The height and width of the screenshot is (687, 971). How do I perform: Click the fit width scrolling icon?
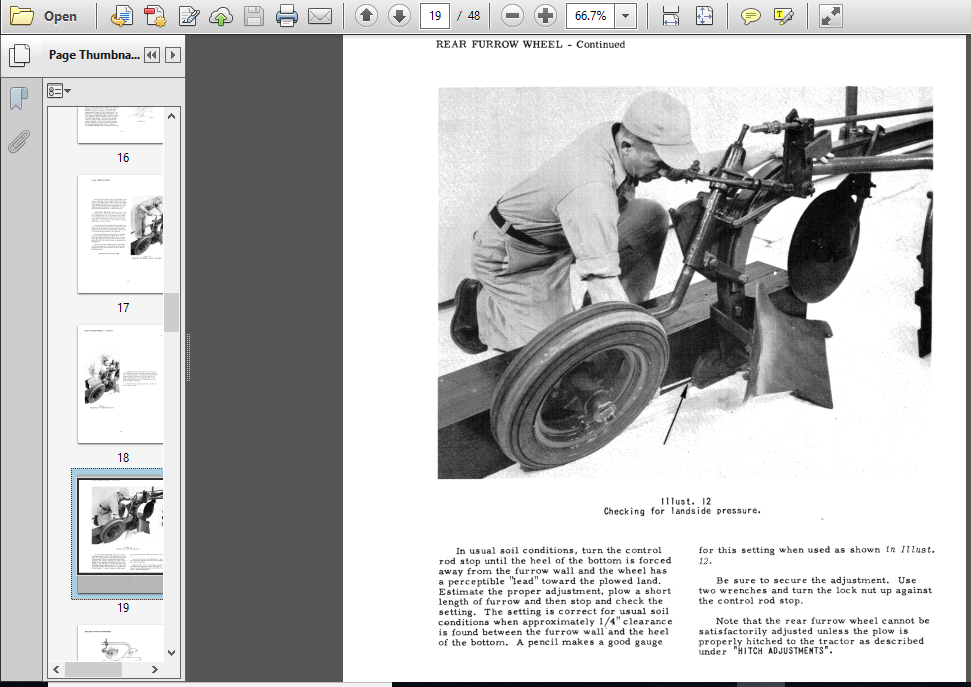click(671, 16)
